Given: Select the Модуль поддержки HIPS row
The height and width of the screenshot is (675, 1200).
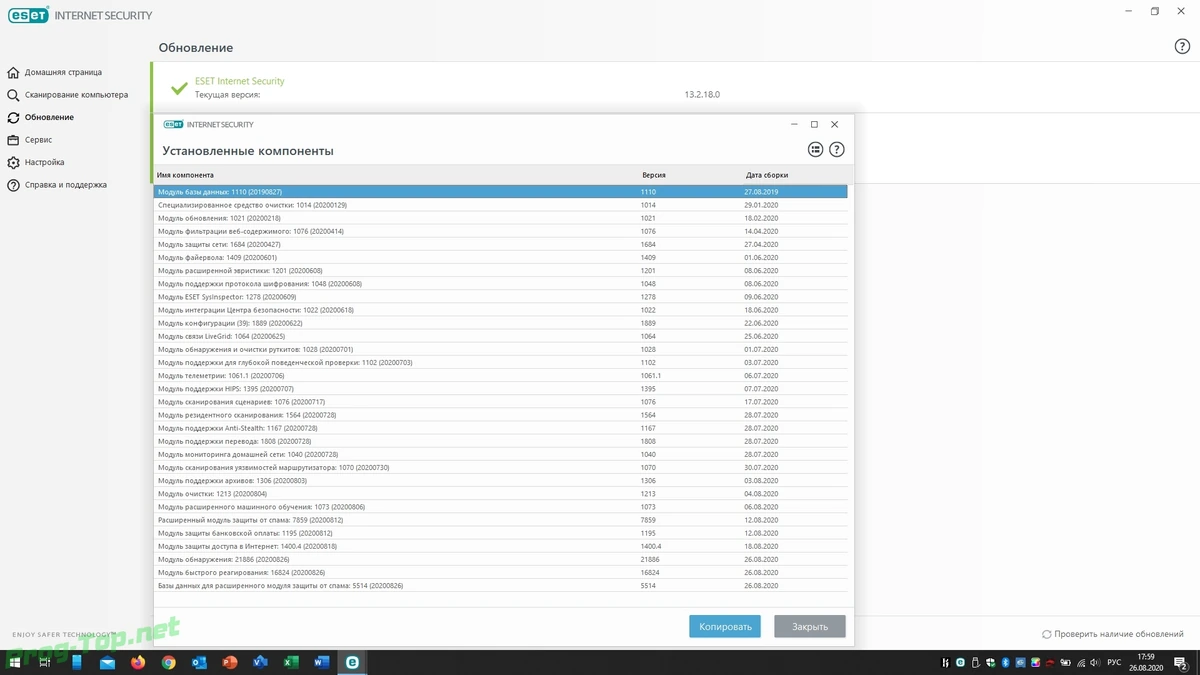Looking at the screenshot, I should point(500,389).
